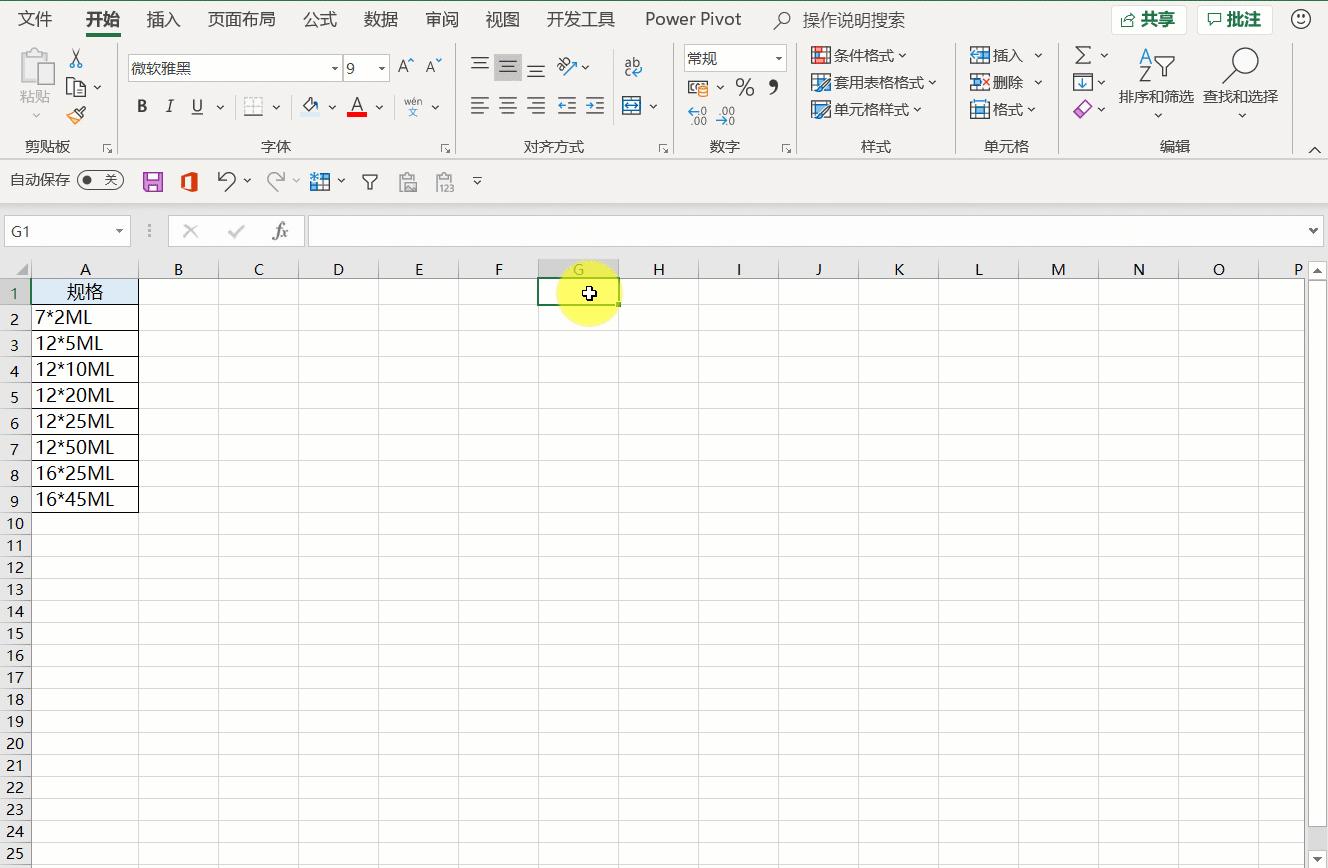Switch to the 数据 ribbon tab
Image resolution: width=1328 pixels, height=868 pixels.
tap(381, 19)
